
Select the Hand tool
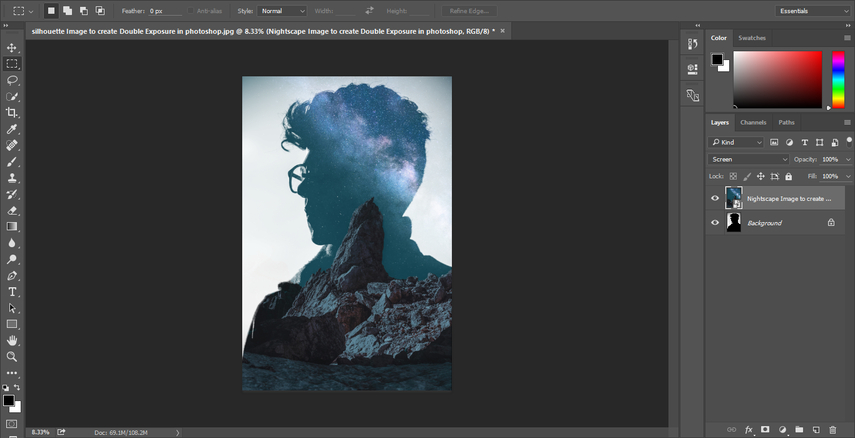click(x=11, y=340)
